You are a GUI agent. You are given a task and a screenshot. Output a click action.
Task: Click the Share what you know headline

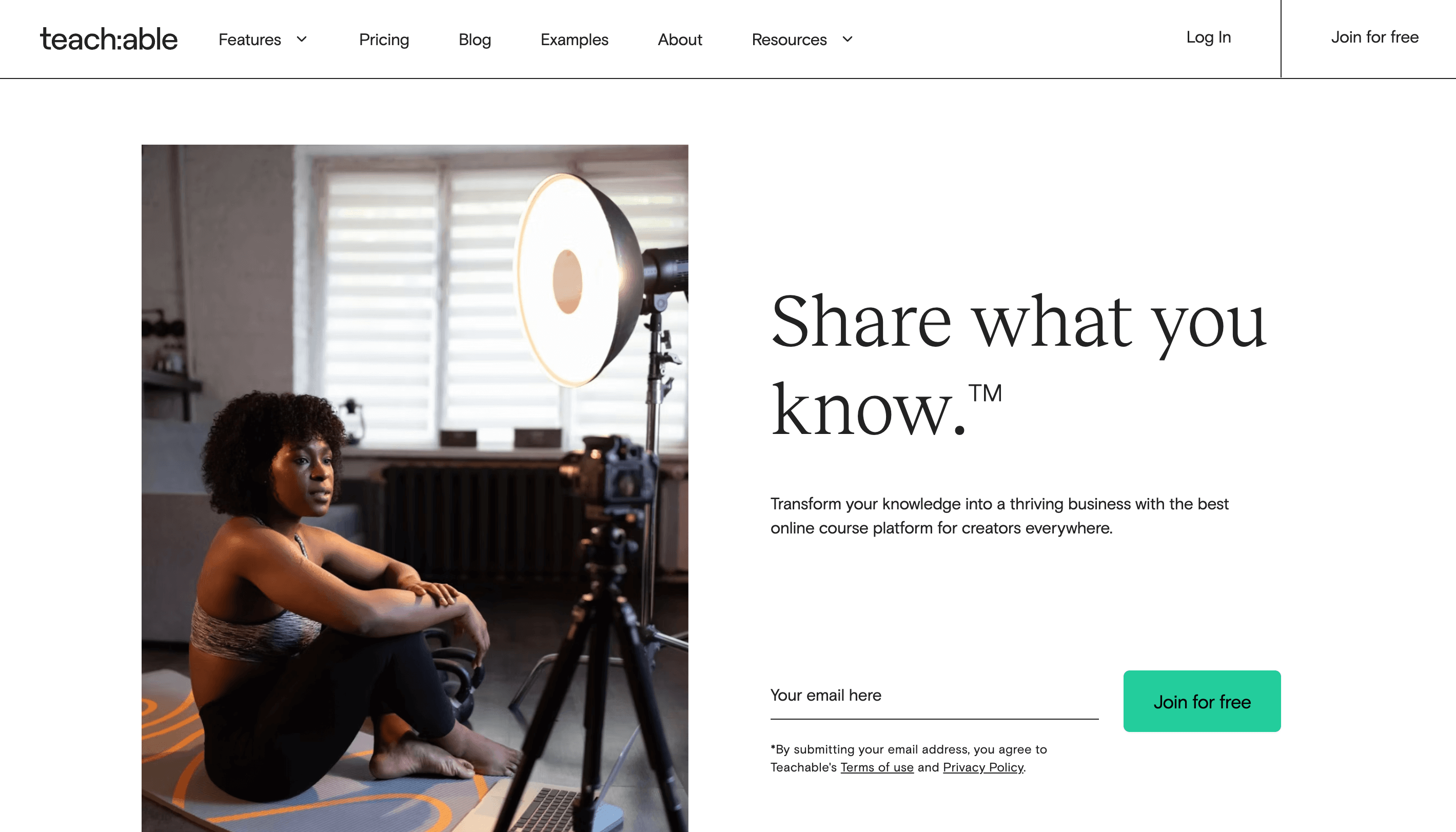[1018, 365]
